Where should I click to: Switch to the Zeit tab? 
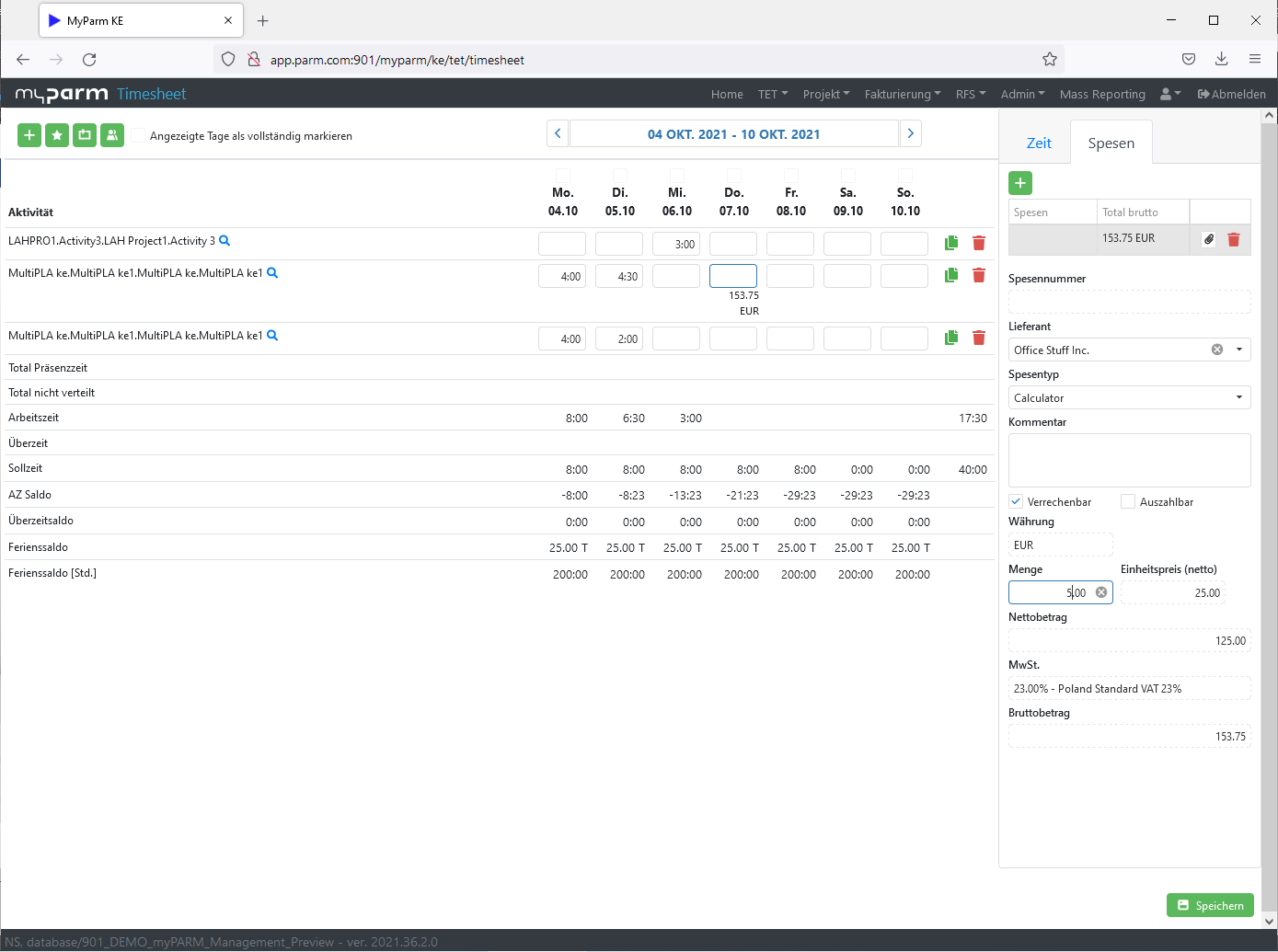pos(1039,143)
